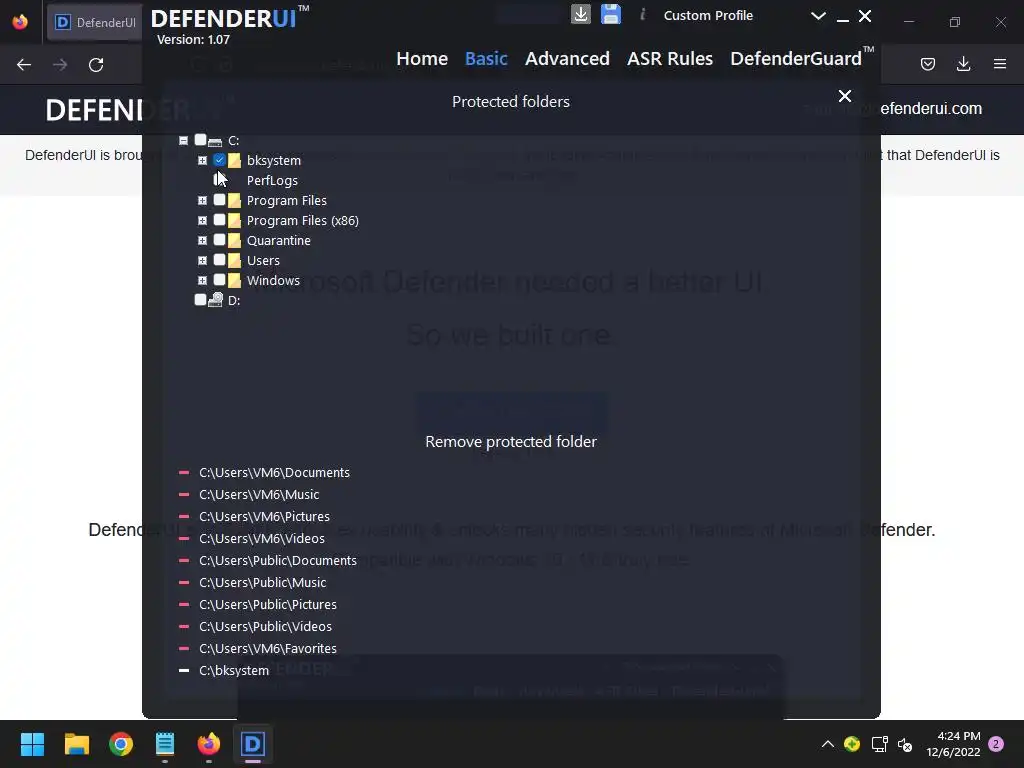This screenshot has height=768, width=1024.
Task: Check the Windows folder checkbox
Action: [219, 280]
